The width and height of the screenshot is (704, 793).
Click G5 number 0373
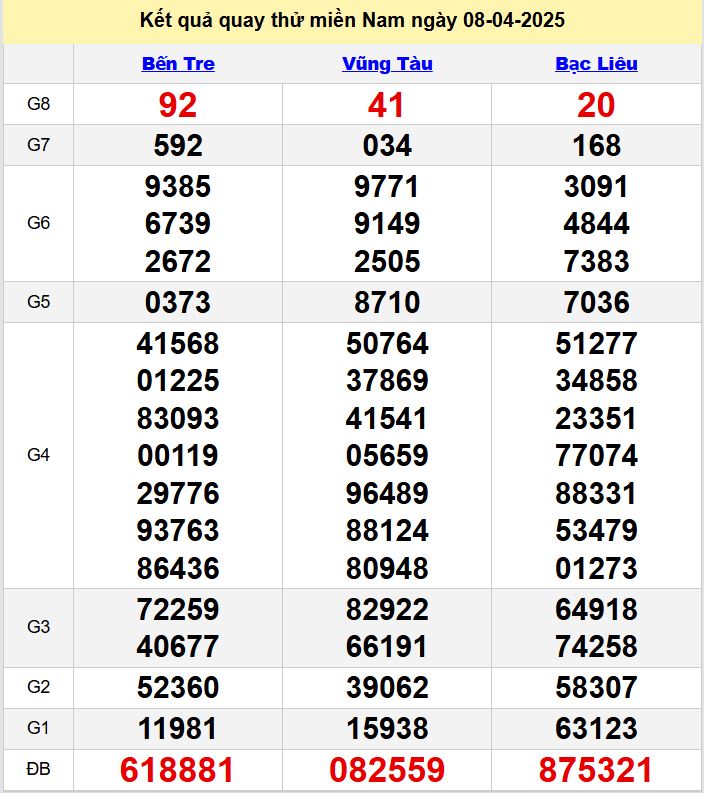[x=178, y=302]
